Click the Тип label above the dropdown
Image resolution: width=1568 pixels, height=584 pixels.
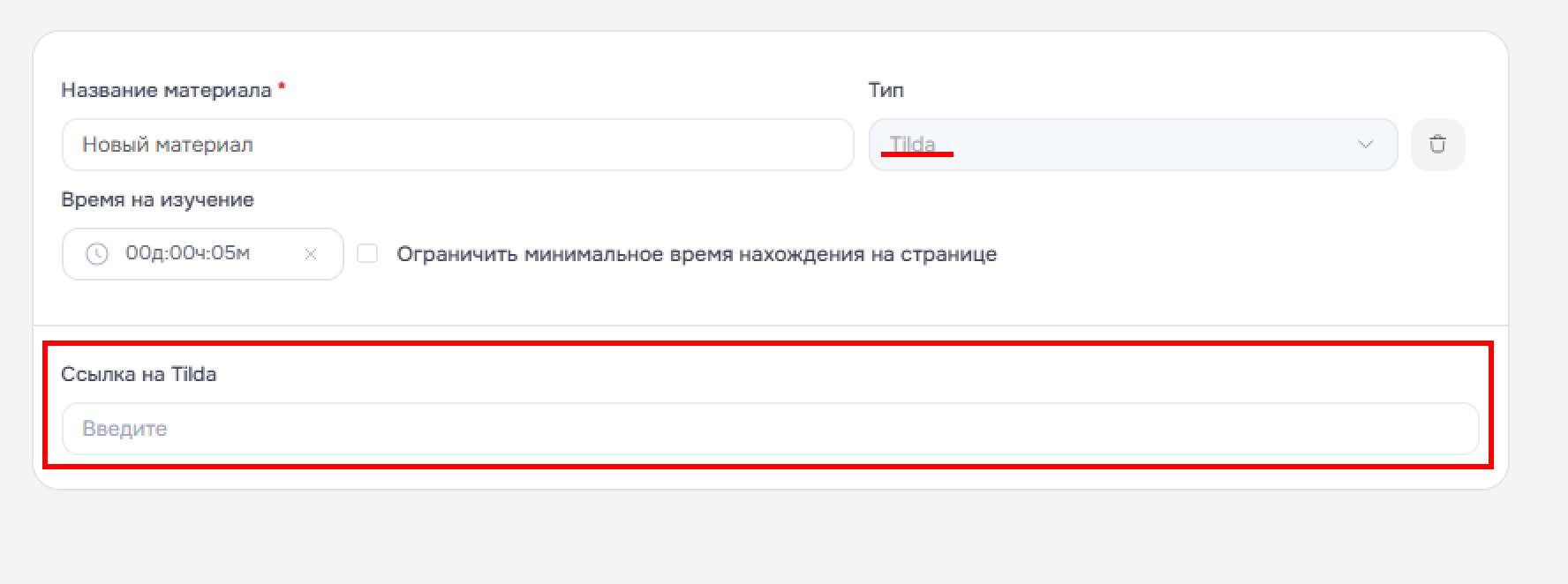click(x=886, y=90)
